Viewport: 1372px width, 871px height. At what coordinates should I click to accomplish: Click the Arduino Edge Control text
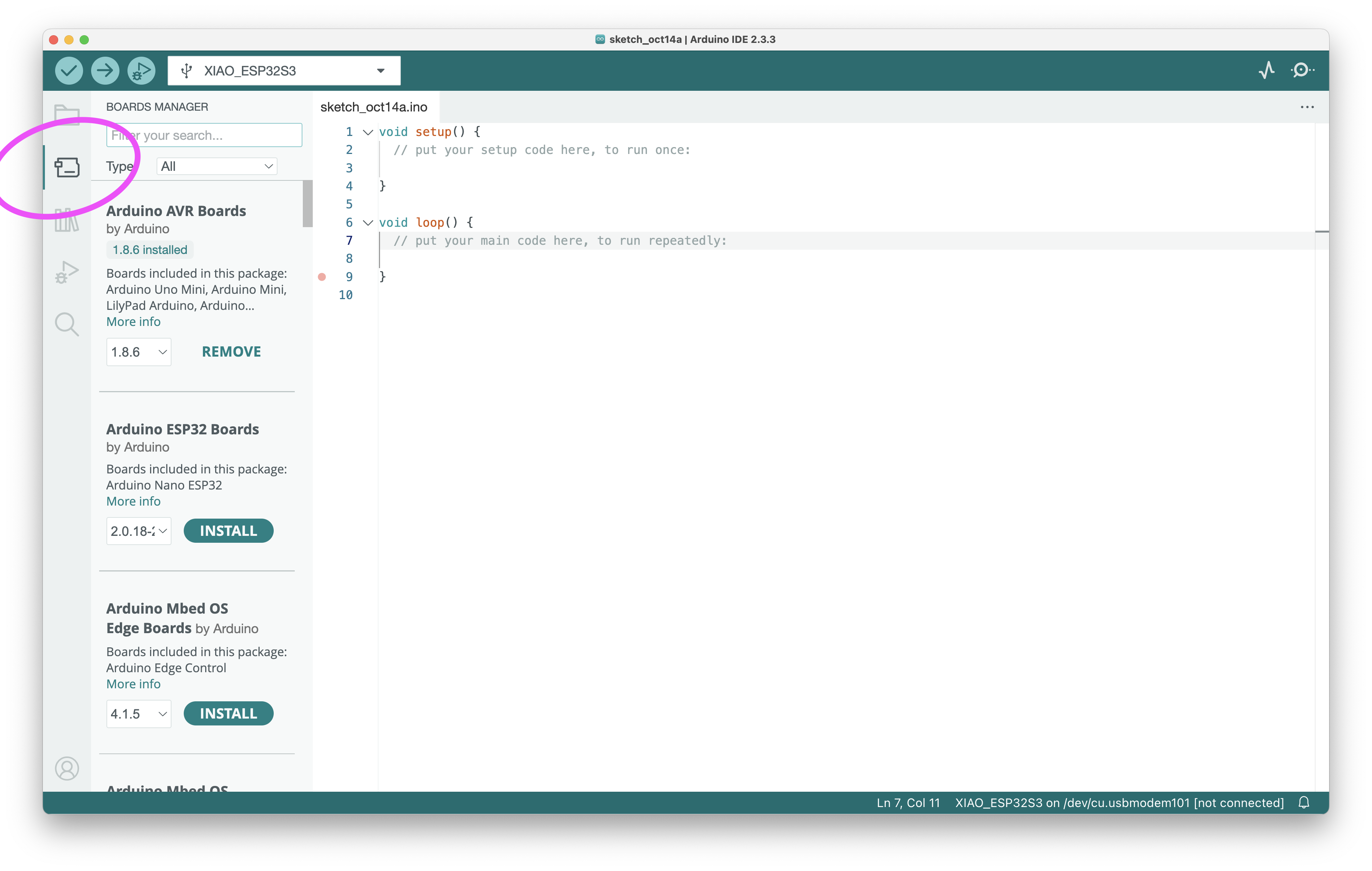pos(167,668)
